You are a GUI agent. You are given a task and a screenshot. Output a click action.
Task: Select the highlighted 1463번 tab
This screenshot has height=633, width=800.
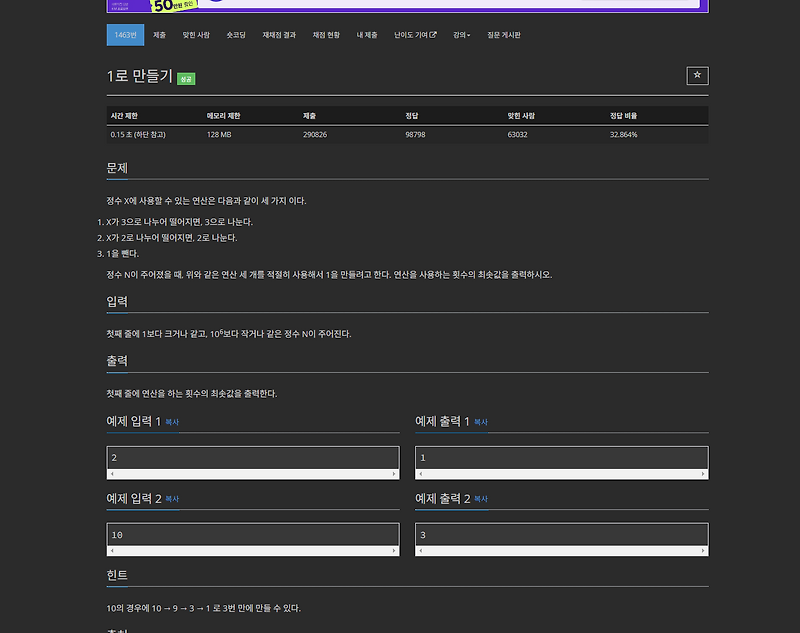point(124,33)
